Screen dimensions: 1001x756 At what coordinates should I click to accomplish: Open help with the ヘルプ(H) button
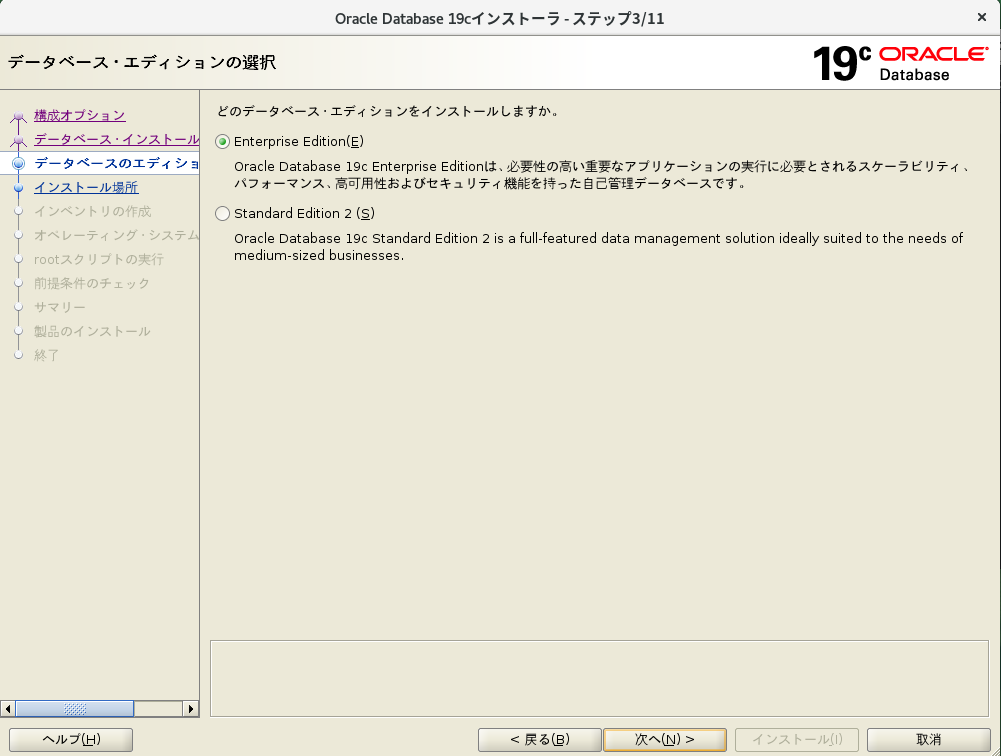pyautogui.click(x=70, y=739)
